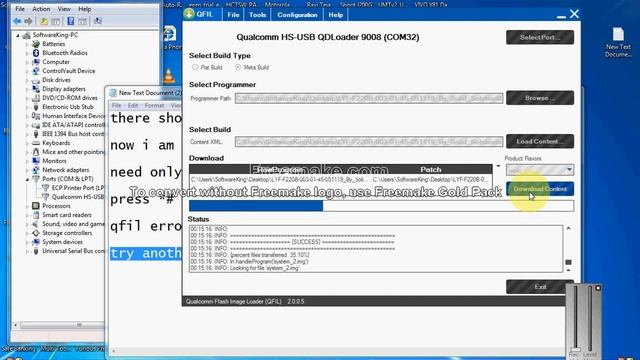The width and height of the screenshot is (640, 360).
Task: Click Bluetooth Radios icon
Action: click(36, 53)
